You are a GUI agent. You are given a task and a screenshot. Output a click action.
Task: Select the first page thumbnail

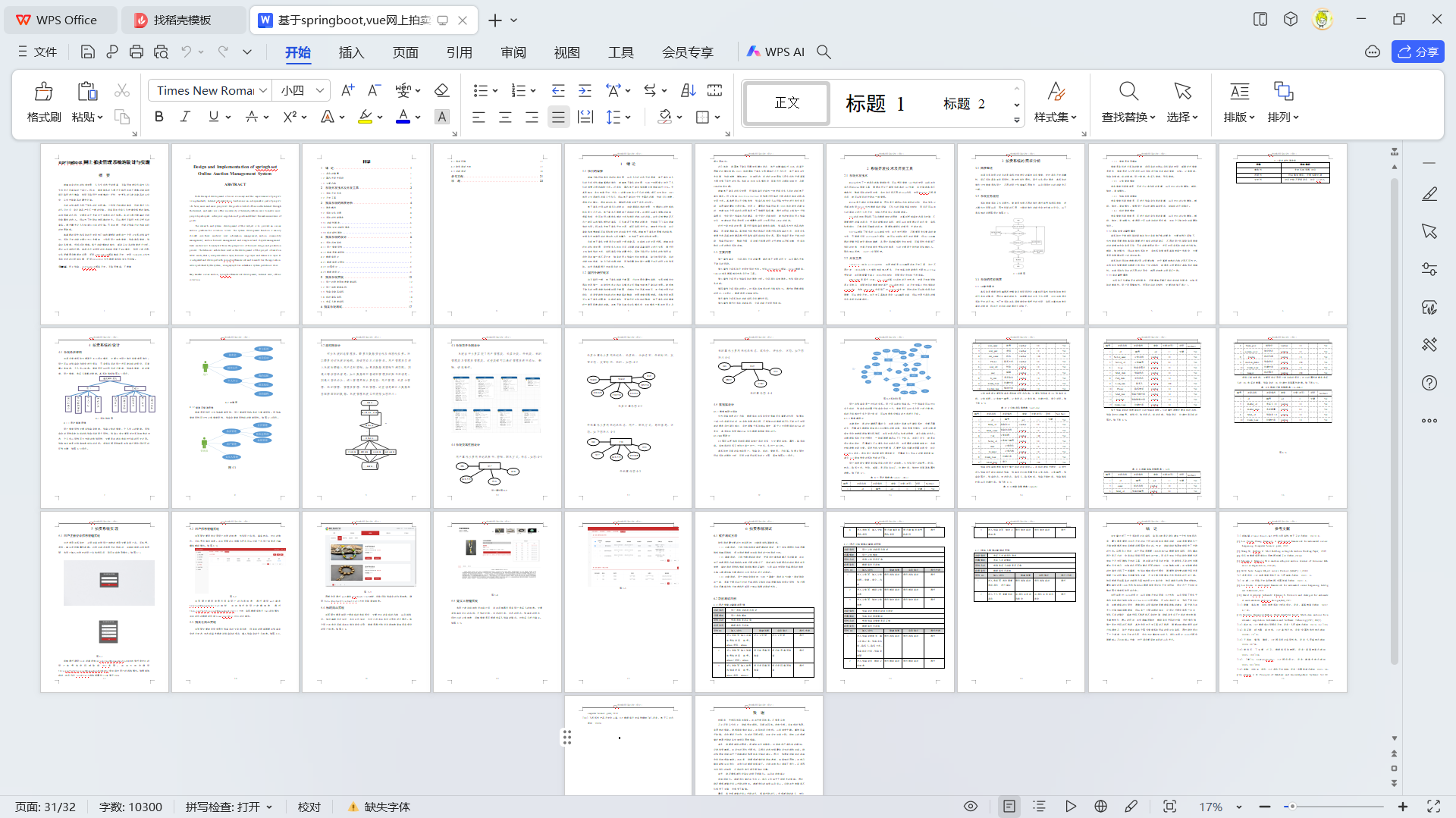click(x=105, y=234)
